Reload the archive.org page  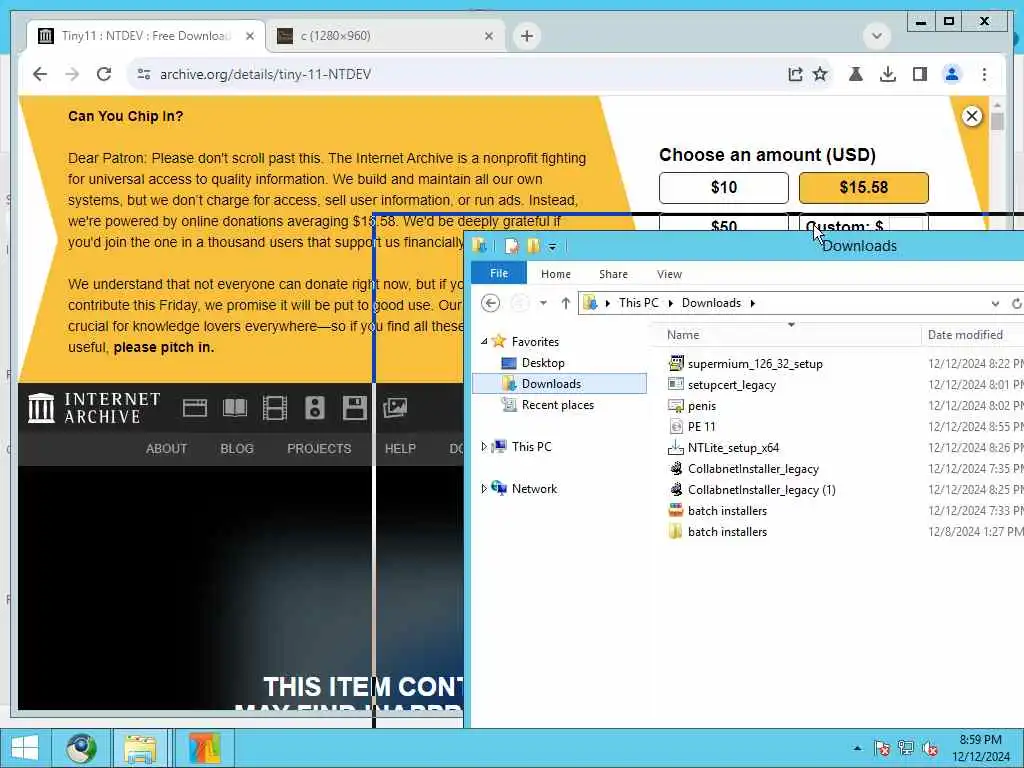tap(104, 74)
